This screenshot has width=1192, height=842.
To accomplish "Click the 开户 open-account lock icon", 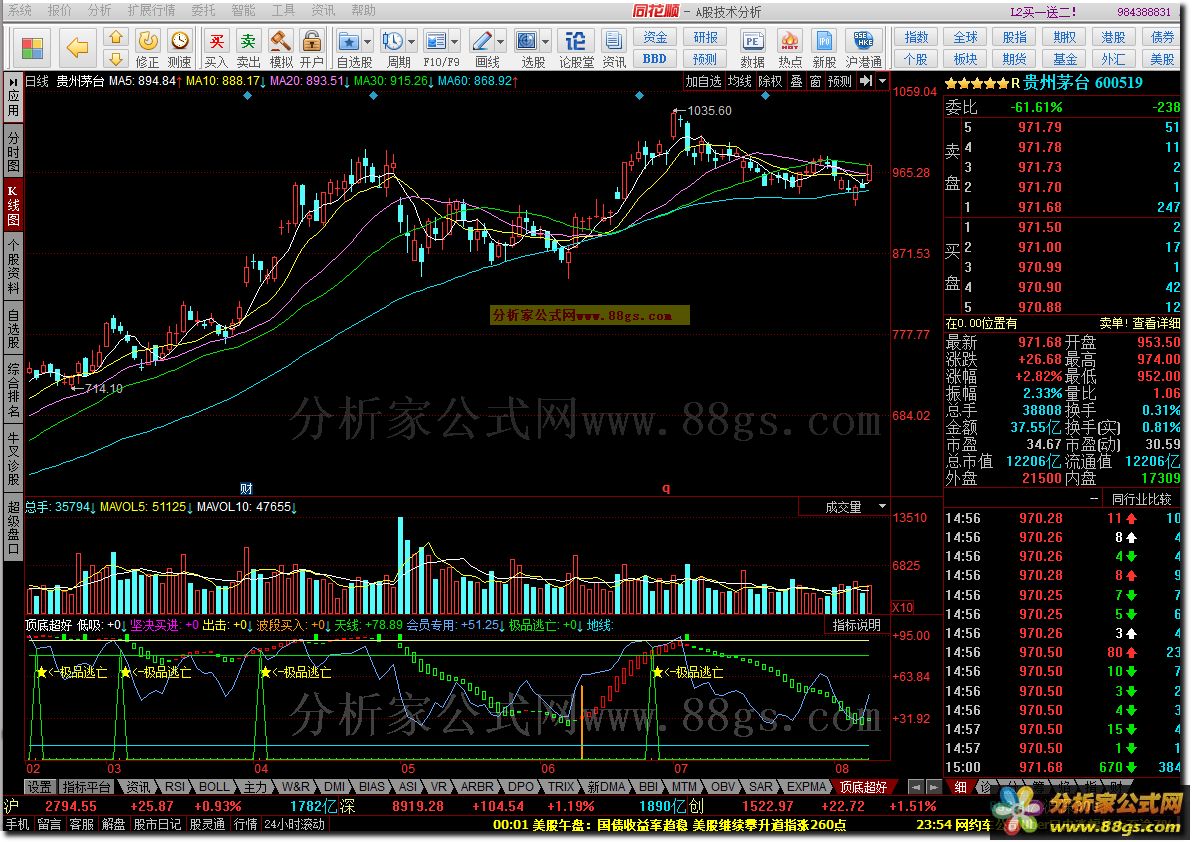I will point(312,49).
